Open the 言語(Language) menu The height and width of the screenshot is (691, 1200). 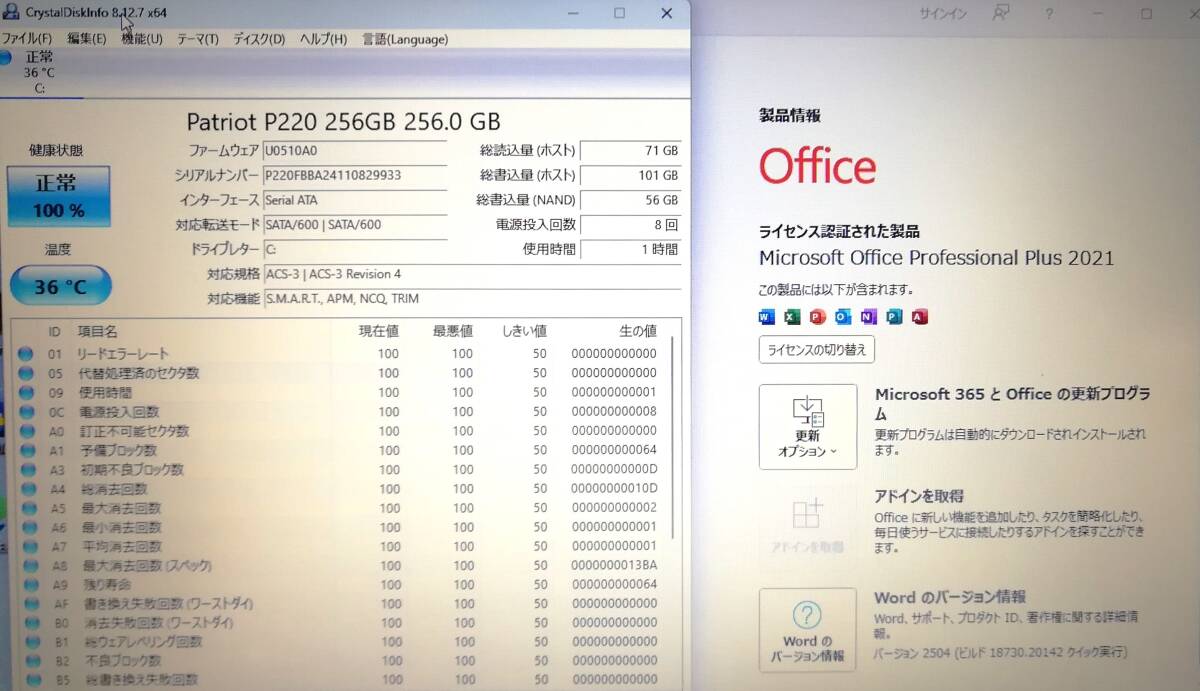405,39
